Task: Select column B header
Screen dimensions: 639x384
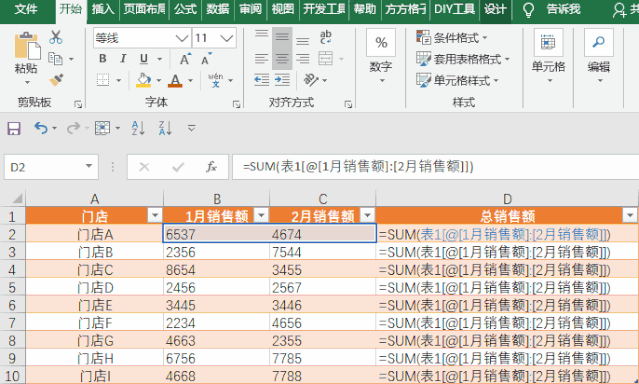Action: click(217, 199)
